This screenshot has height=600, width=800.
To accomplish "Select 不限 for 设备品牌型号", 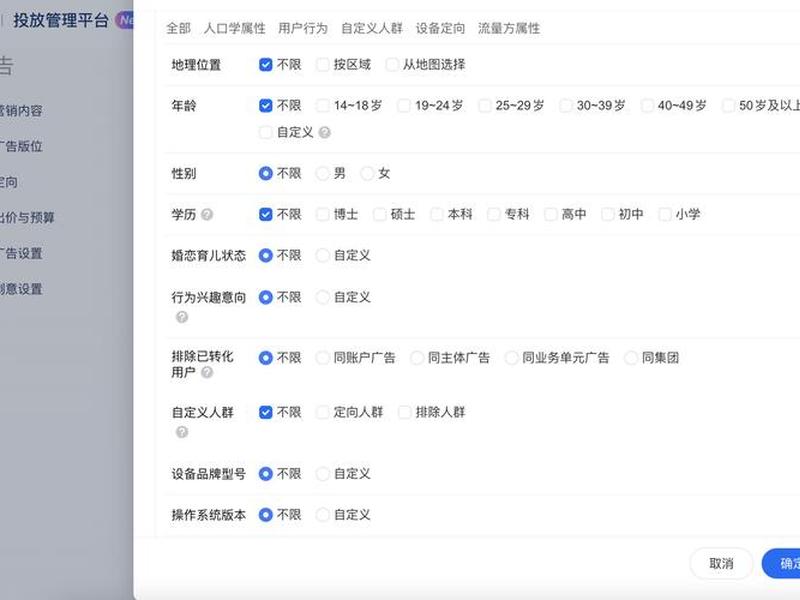I will click(265, 474).
